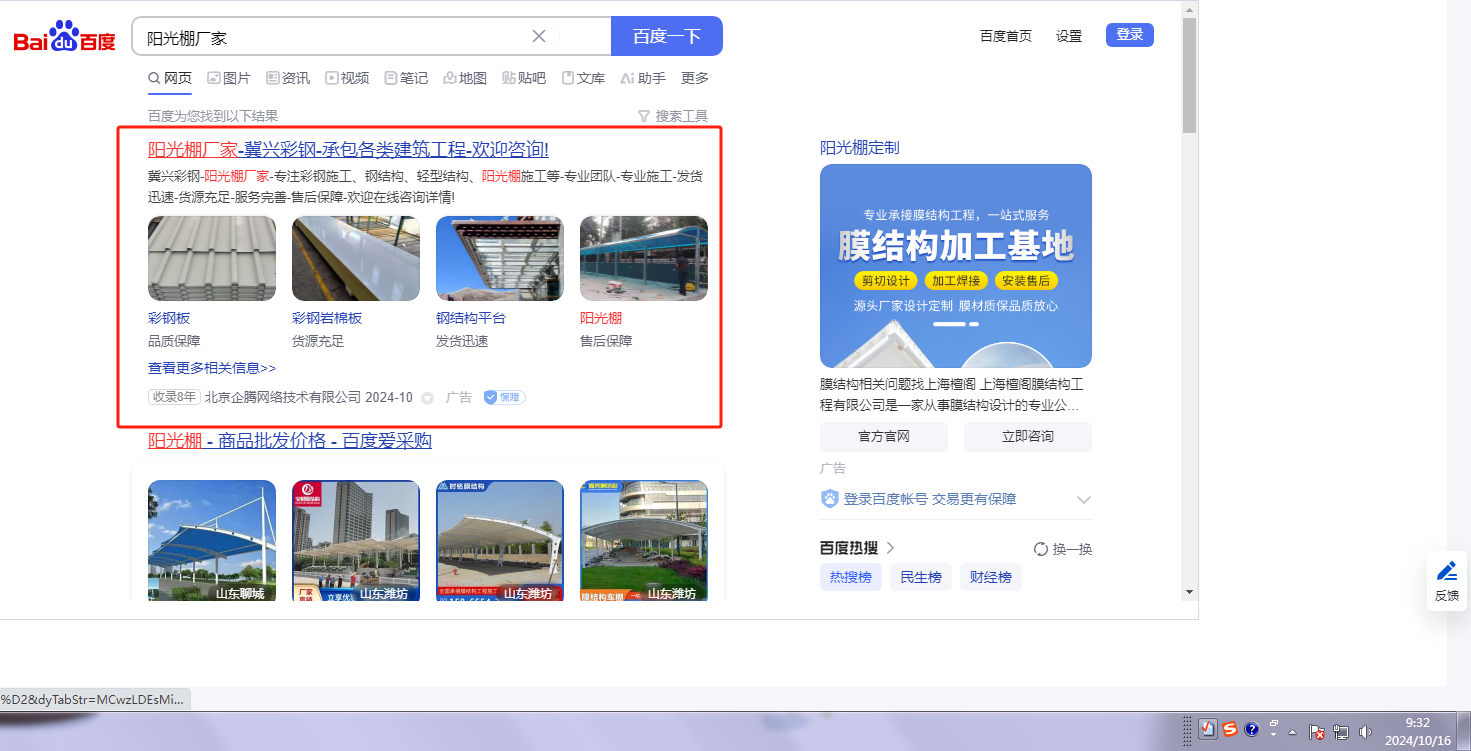Click the 9:32 taskbar clock
This screenshot has width=1471, height=751.
[1418, 731]
